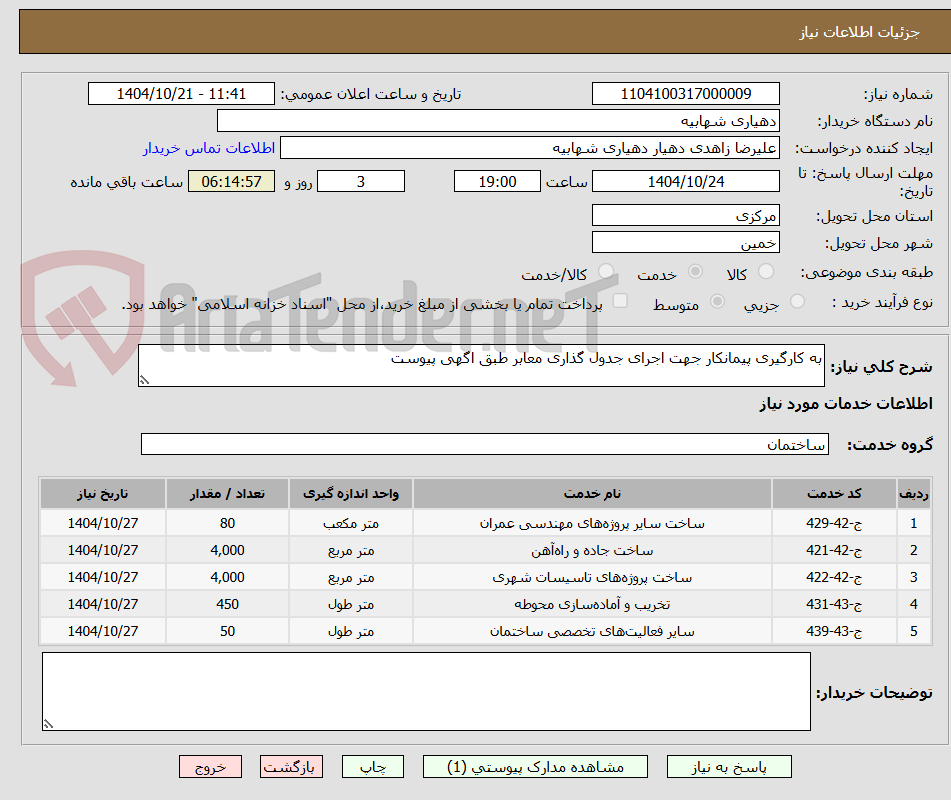Click quantity 80 in row 1
Image resolution: width=951 pixels, height=800 pixels.
pyautogui.click(x=227, y=523)
